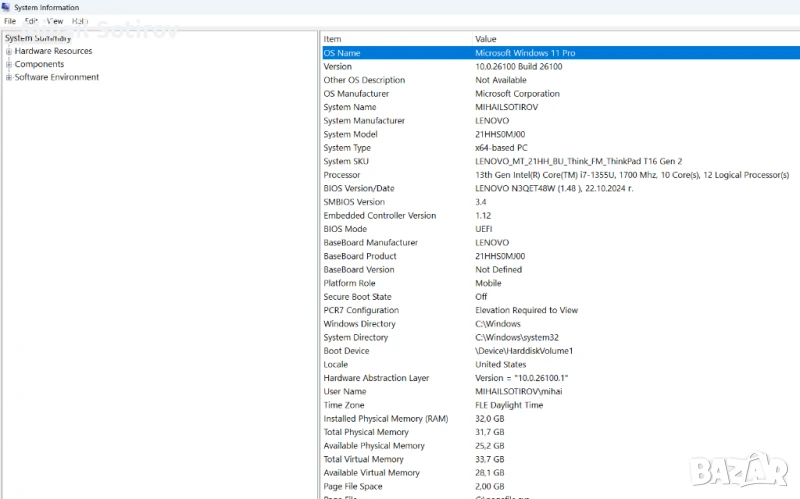Open the View menu
Viewport: 800px width, 499px height.
tap(55, 21)
